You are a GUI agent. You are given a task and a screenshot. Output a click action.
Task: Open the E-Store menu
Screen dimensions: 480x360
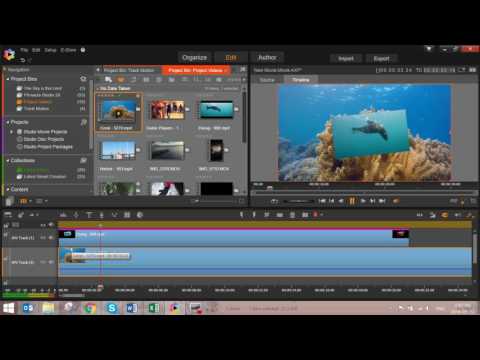click(x=68, y=50)
